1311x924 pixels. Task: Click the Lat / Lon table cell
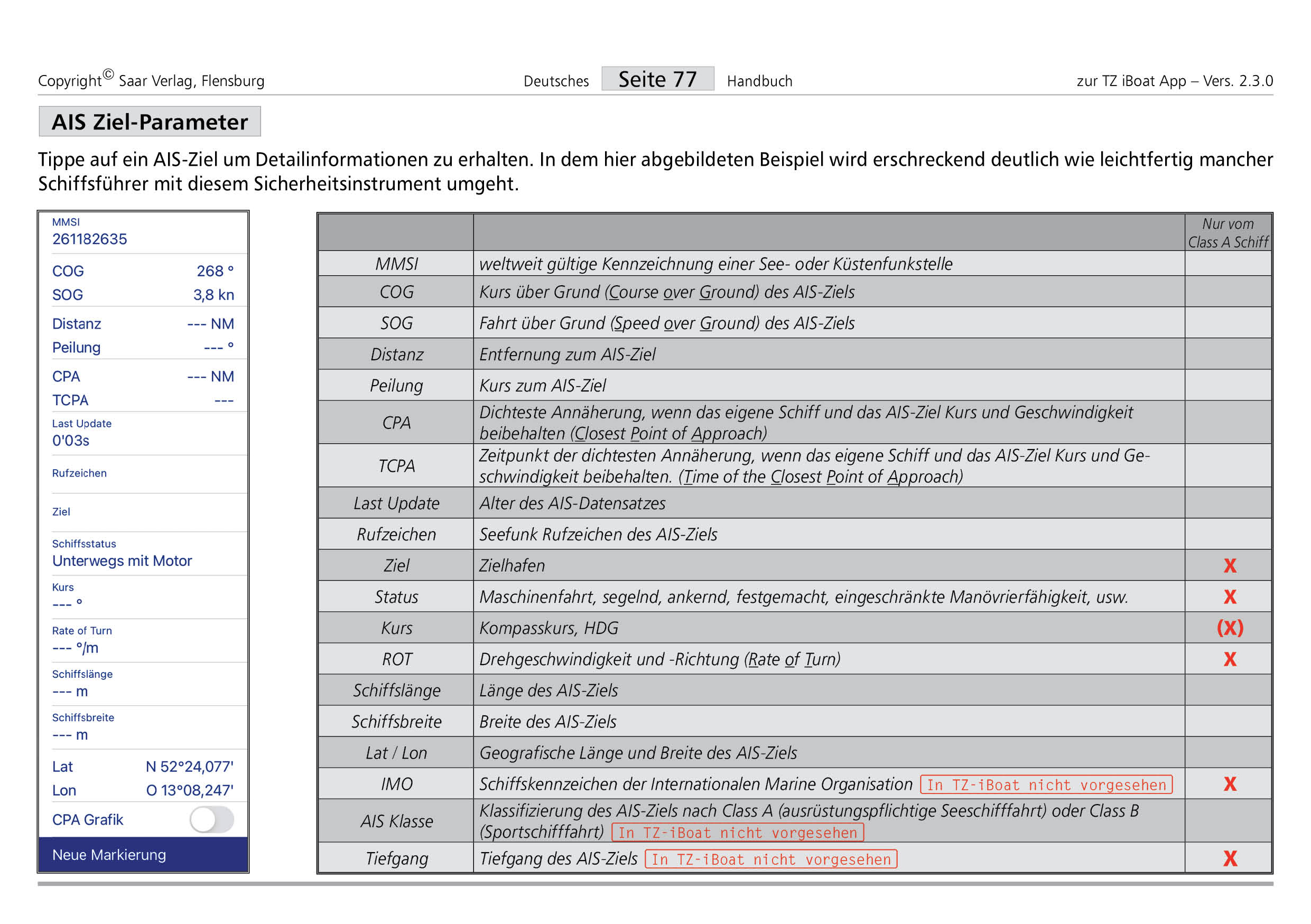pyautogui.click(x=396, y=753)
